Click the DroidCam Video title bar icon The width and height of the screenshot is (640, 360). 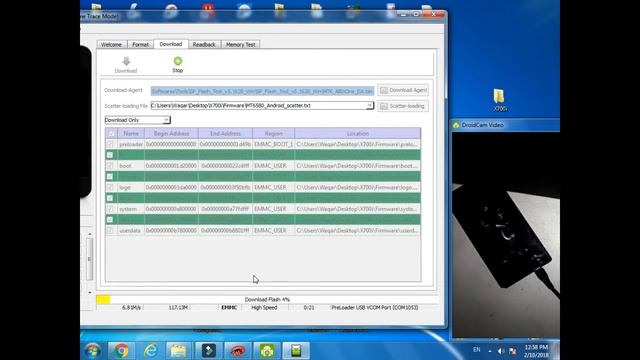(456, 125)
